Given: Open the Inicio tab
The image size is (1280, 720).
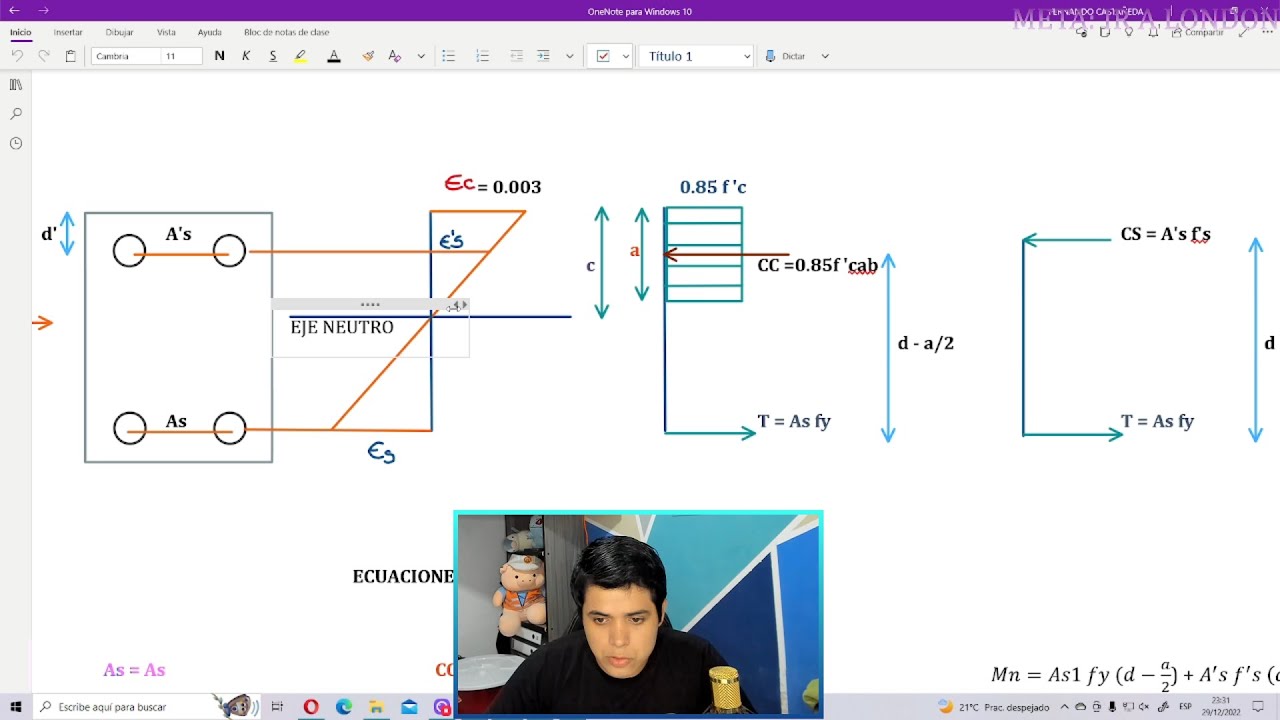Looking at the screenshot, I should 21,32.
